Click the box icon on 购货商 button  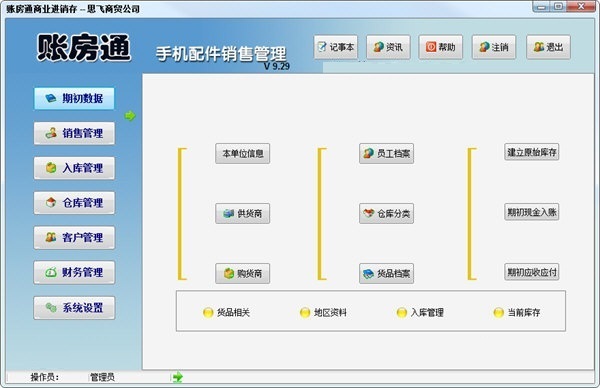[x=229, y=274]
